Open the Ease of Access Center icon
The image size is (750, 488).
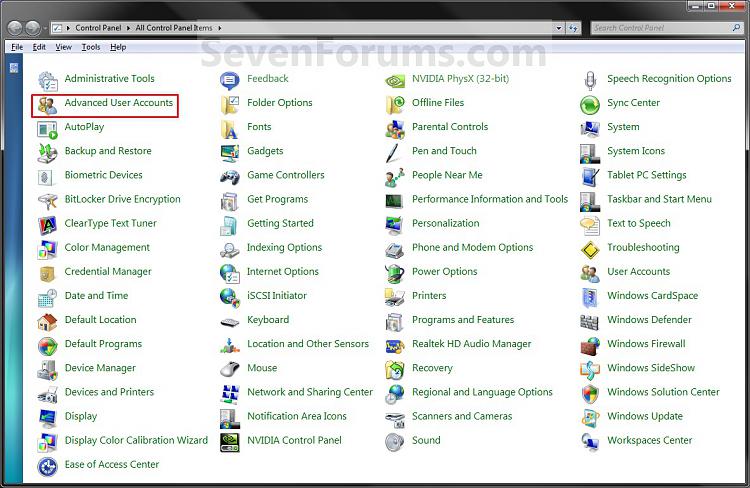click(48, 466)
